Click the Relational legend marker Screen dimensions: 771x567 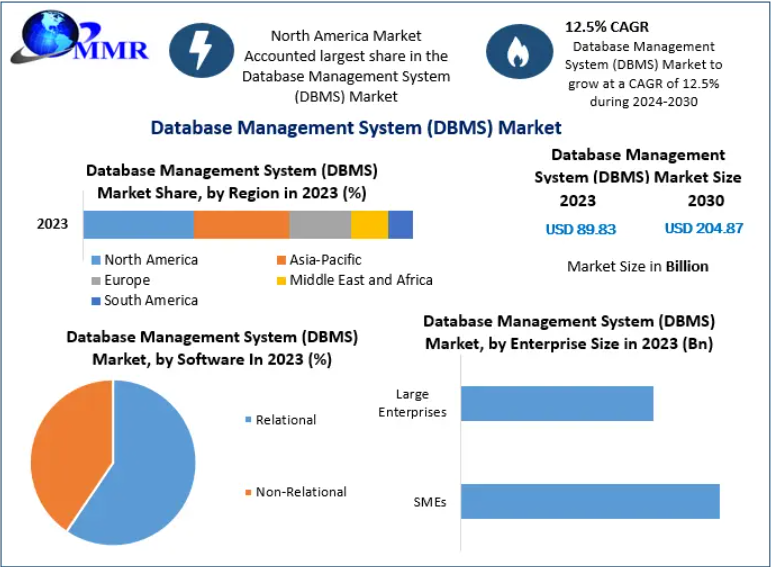pyautogui.click(x=248, y=420)
